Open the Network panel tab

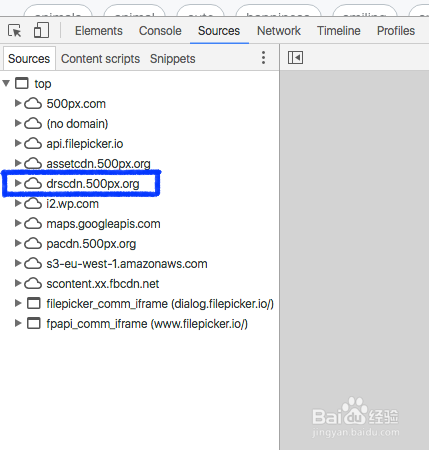click(279, 31)
